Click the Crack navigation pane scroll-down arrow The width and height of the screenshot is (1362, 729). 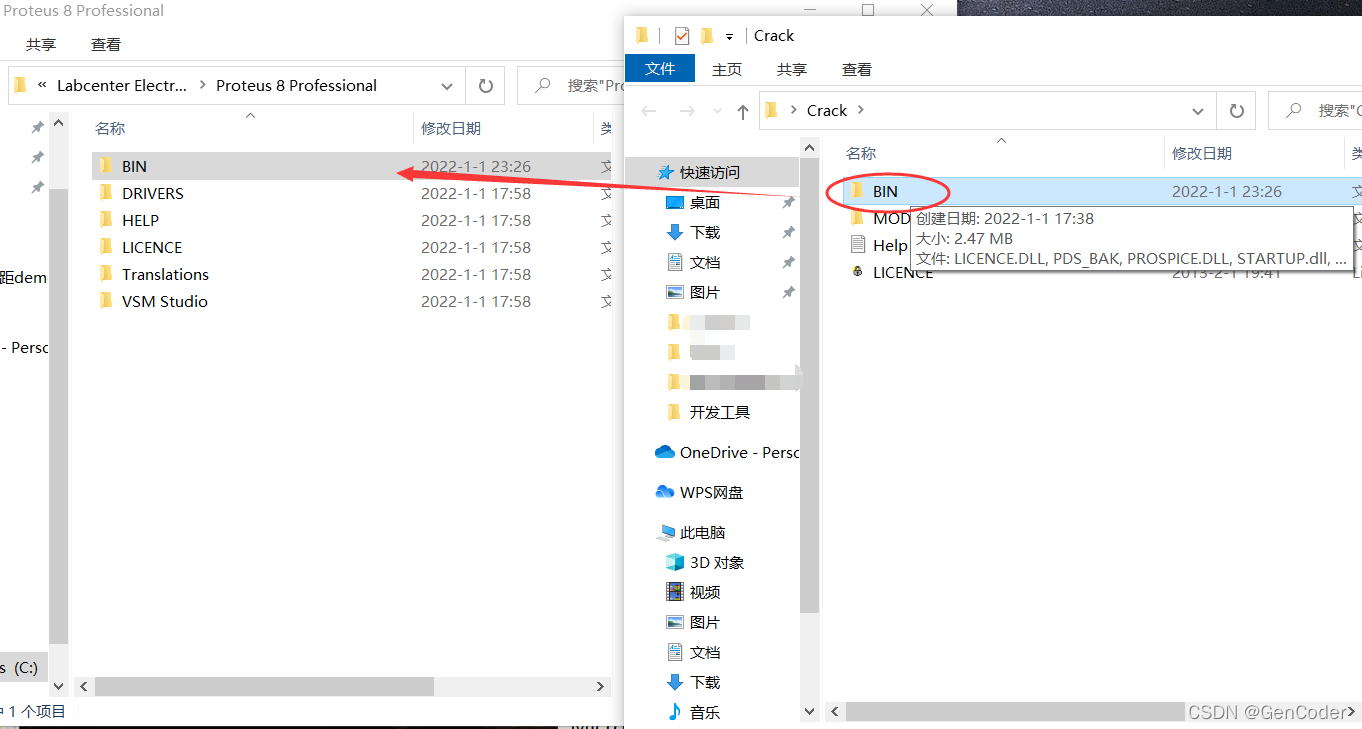coord(809,712)
